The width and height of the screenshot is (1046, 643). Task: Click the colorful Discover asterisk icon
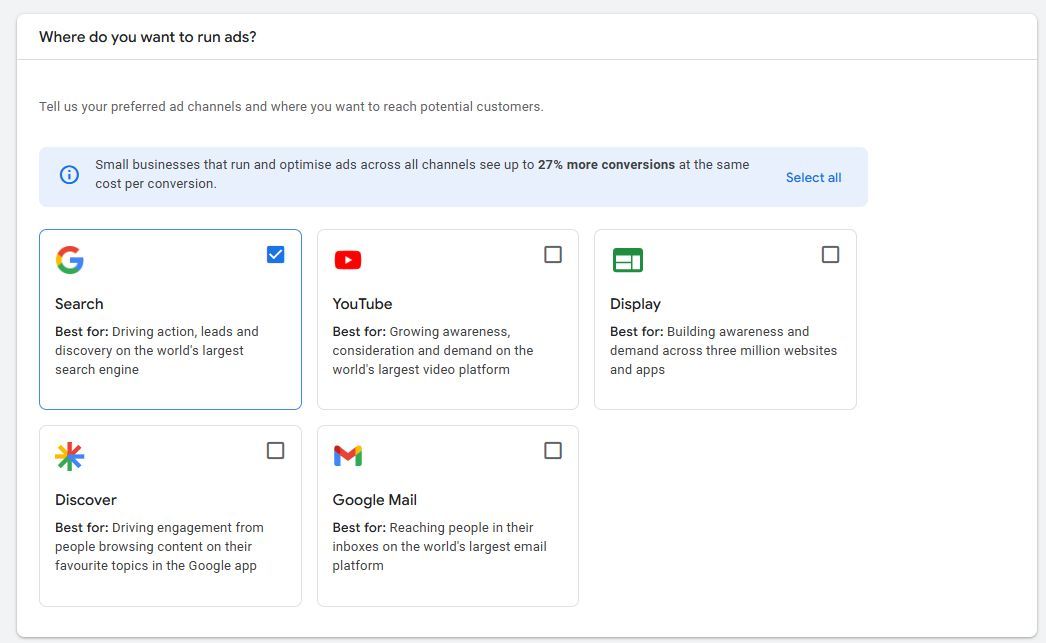70,456
